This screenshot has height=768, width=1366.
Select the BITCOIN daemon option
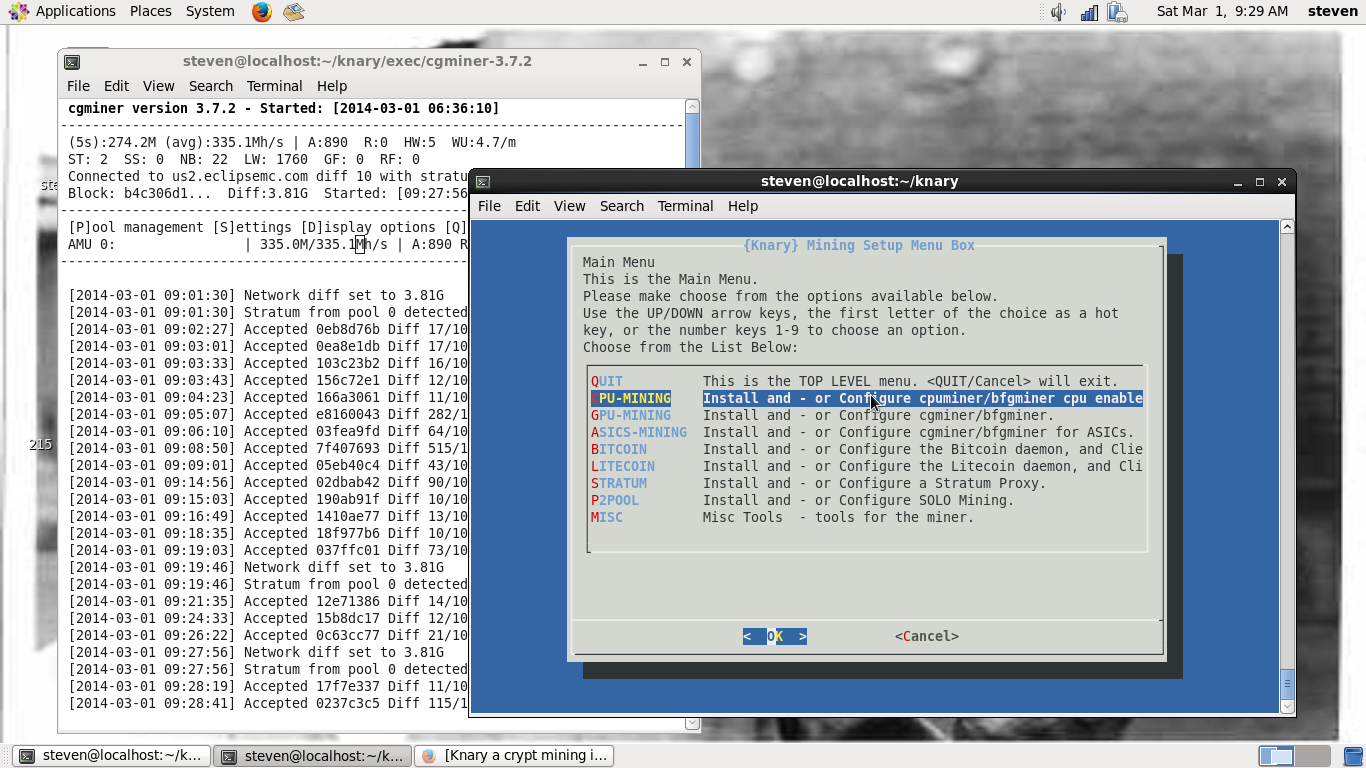click(619, 449)
